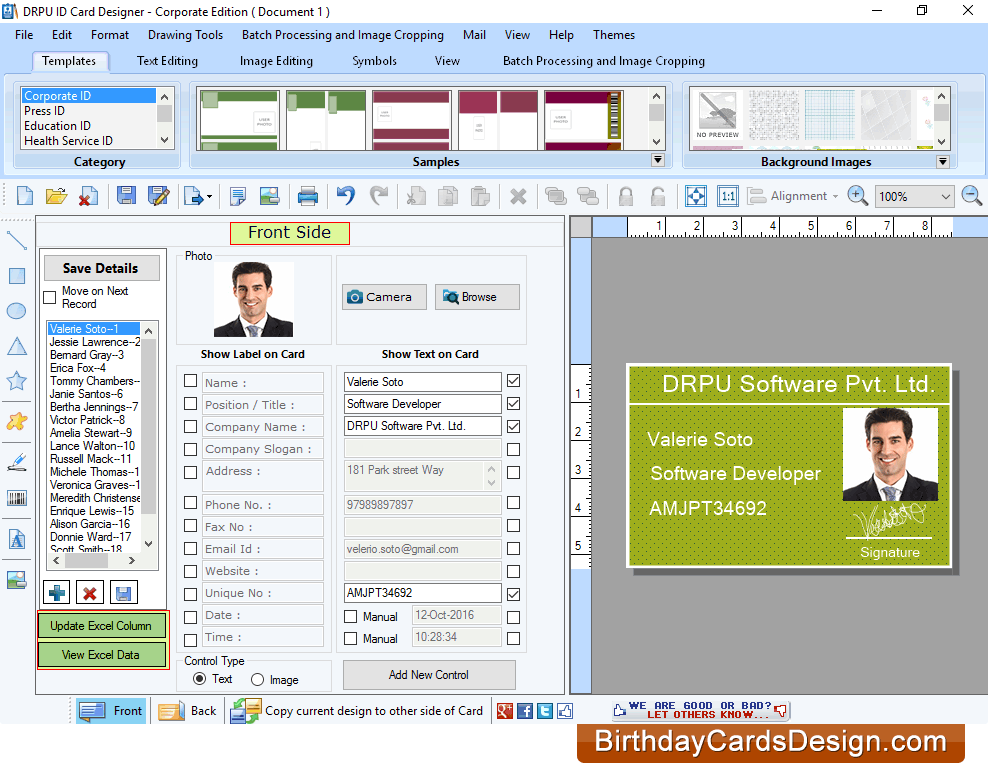Click the Lock padlock icon
Screen dimensions: 988x763
(626, 197)
